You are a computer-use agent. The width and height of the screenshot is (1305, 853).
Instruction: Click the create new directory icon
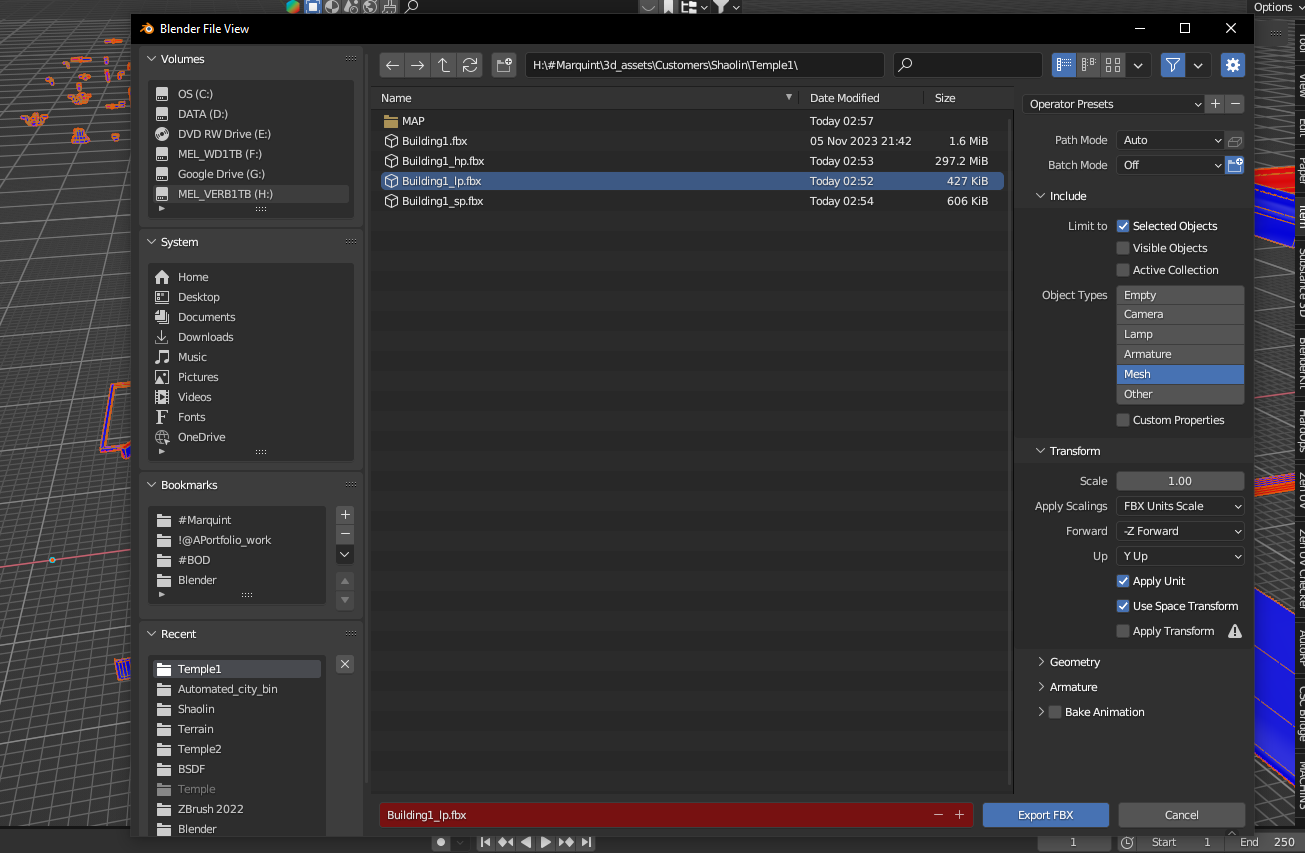click(x=504, y=64)
